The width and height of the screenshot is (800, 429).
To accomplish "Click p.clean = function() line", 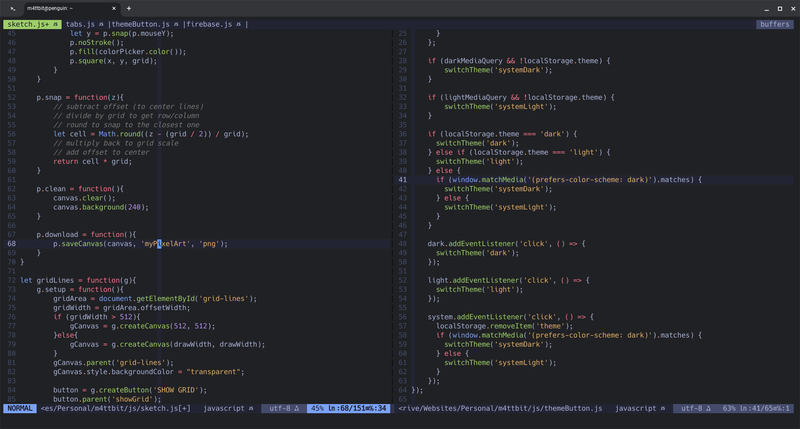I will [80, 189].
